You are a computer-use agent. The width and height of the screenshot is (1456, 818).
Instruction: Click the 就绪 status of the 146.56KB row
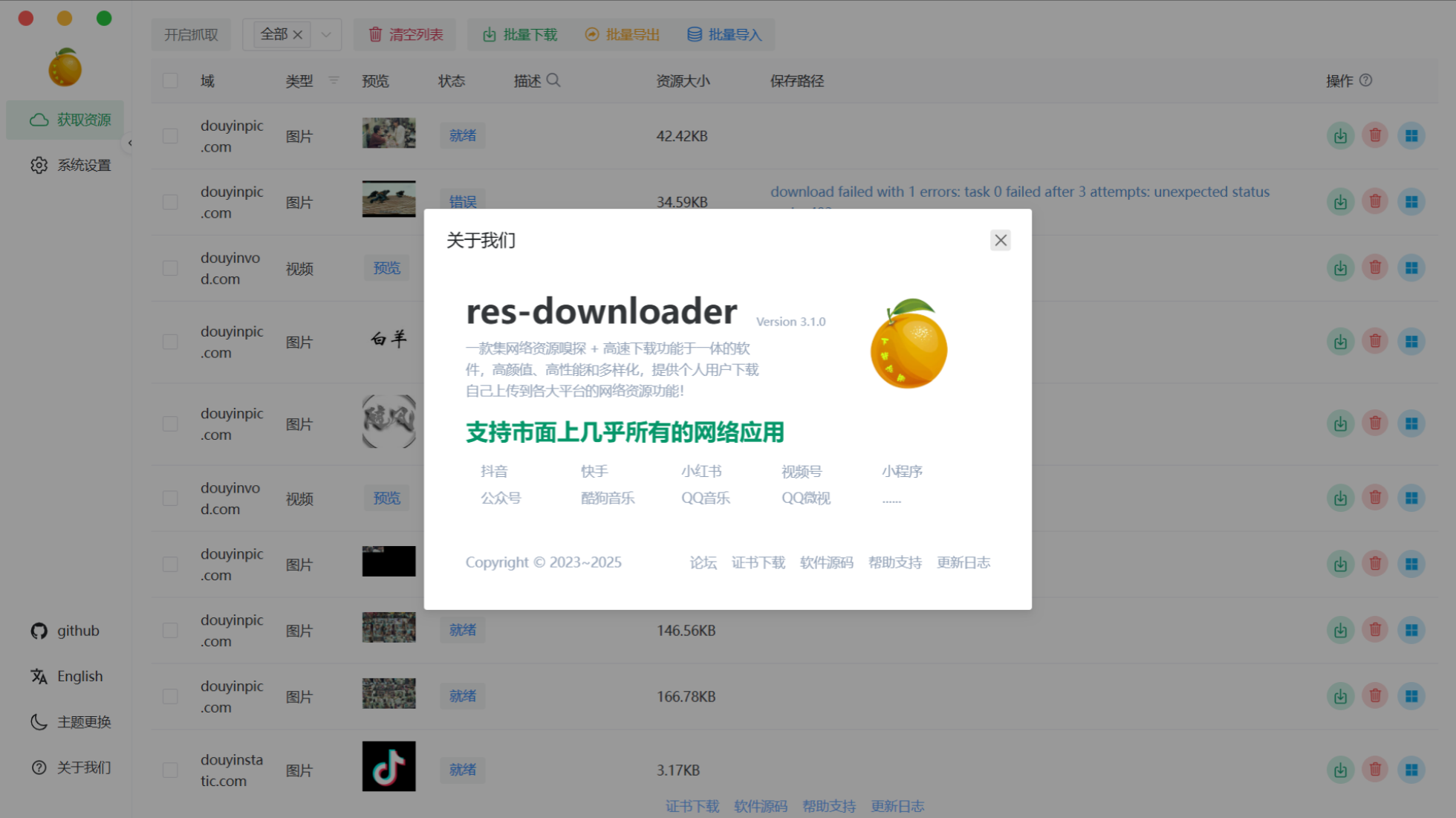click(x=462, y=630)
